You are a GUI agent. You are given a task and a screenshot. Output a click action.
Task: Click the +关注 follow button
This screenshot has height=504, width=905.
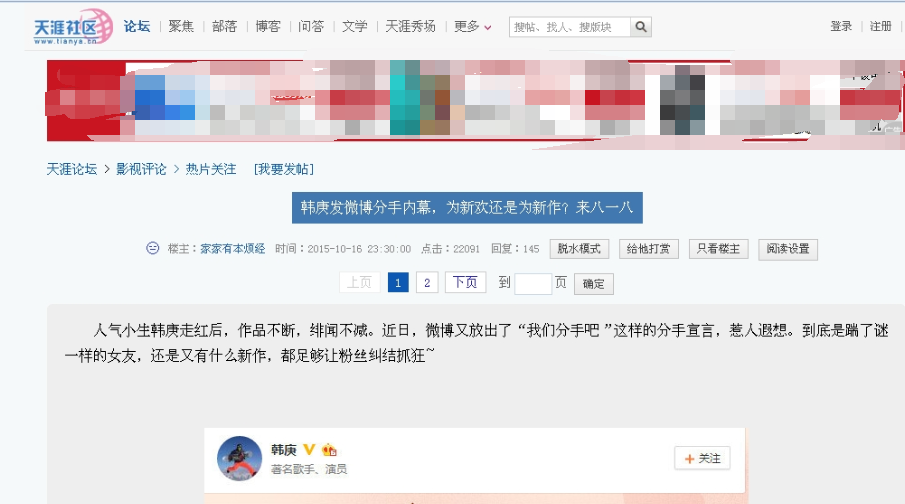pos(702,458)
